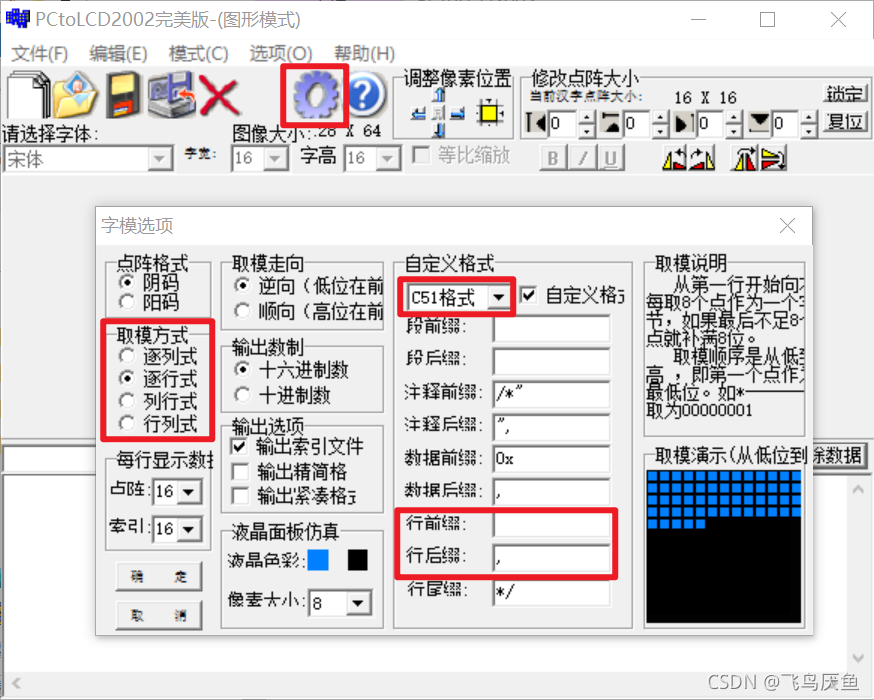Click the top-edge size adjust icon
The height and width of the screenshot is (700, 874).
611,123
